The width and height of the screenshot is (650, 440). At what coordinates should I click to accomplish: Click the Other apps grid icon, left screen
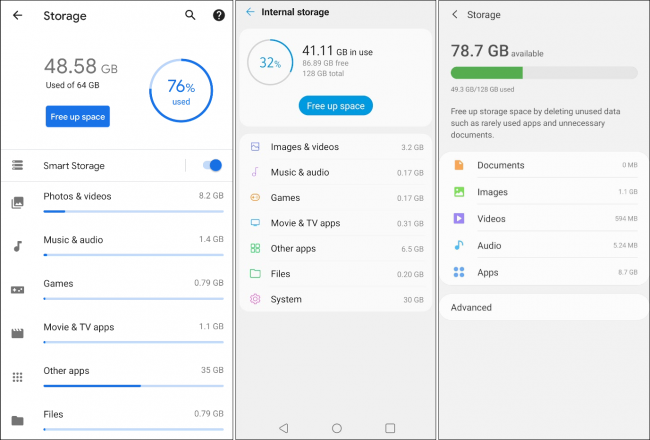17,377
